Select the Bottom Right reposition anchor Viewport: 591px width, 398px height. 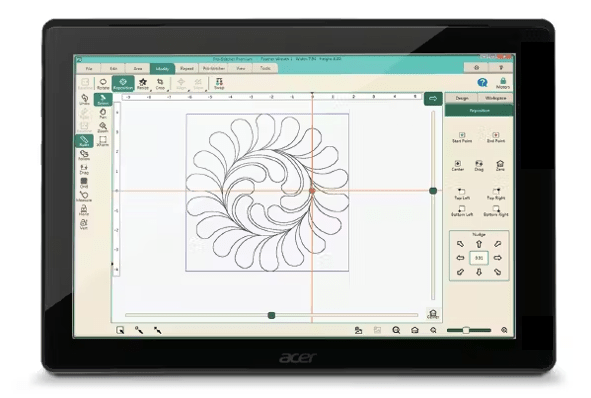coord(496,211)
